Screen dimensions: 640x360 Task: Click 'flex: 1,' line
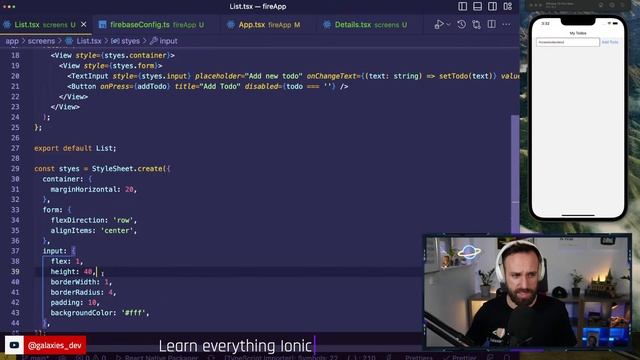click(x=67, y=261)
